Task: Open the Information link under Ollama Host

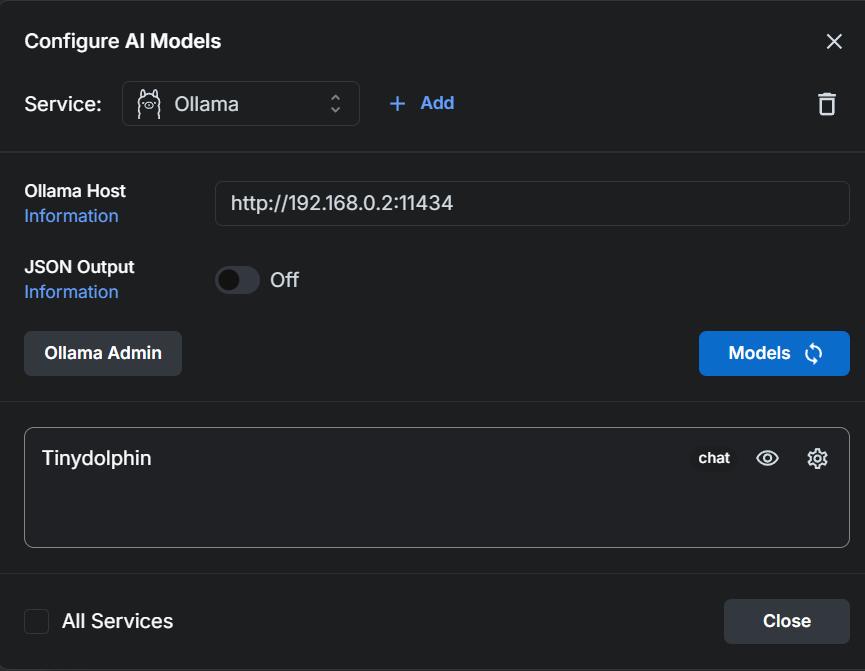Action: click(71, 216)
